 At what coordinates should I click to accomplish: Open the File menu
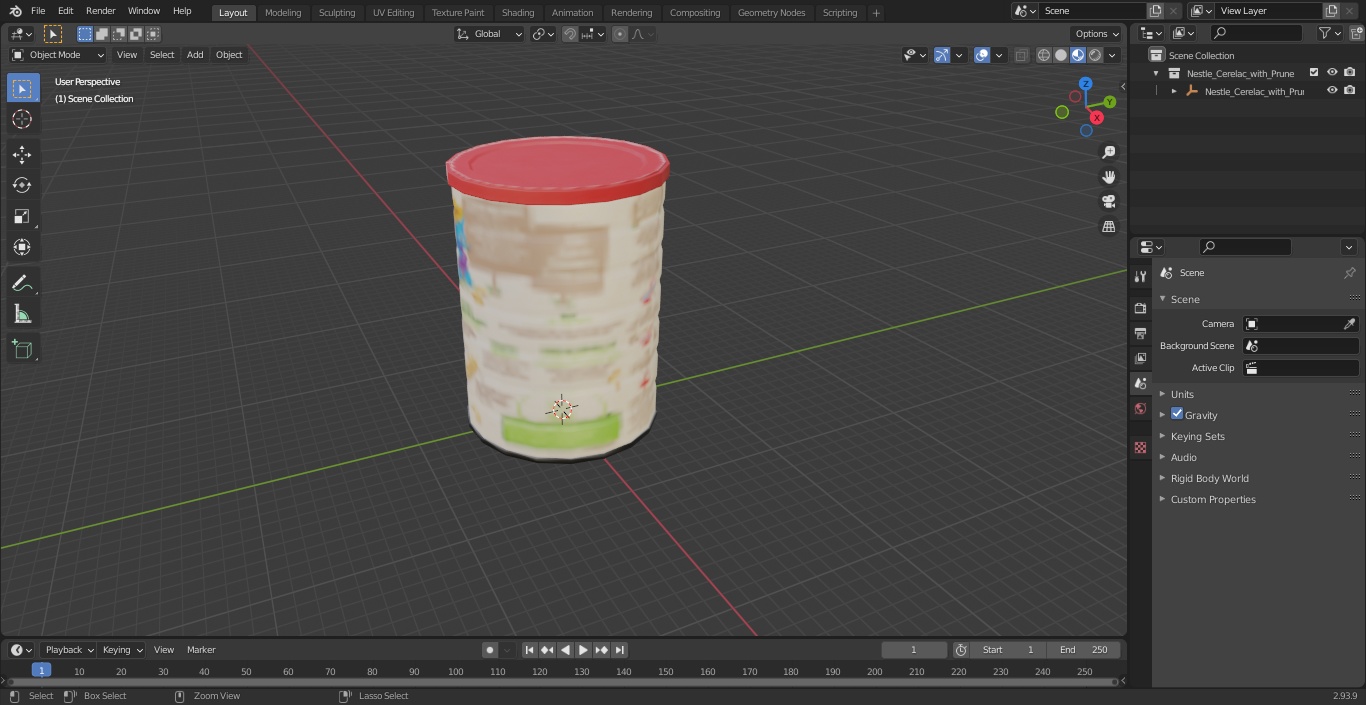pos(38,11)
